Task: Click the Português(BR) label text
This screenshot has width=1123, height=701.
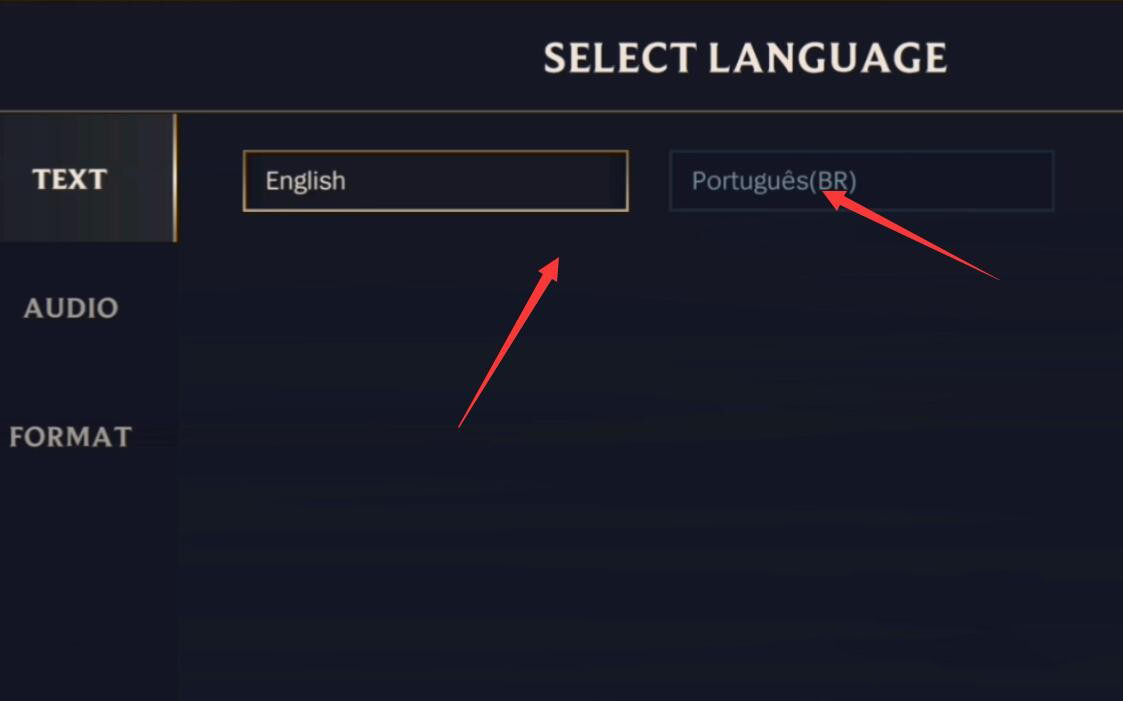Action: [773, 181]
